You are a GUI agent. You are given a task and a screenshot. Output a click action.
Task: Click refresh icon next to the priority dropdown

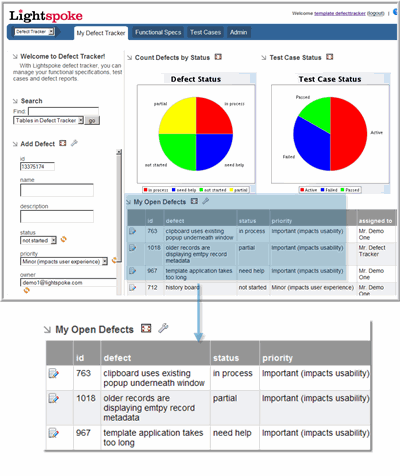click(114, 260)
